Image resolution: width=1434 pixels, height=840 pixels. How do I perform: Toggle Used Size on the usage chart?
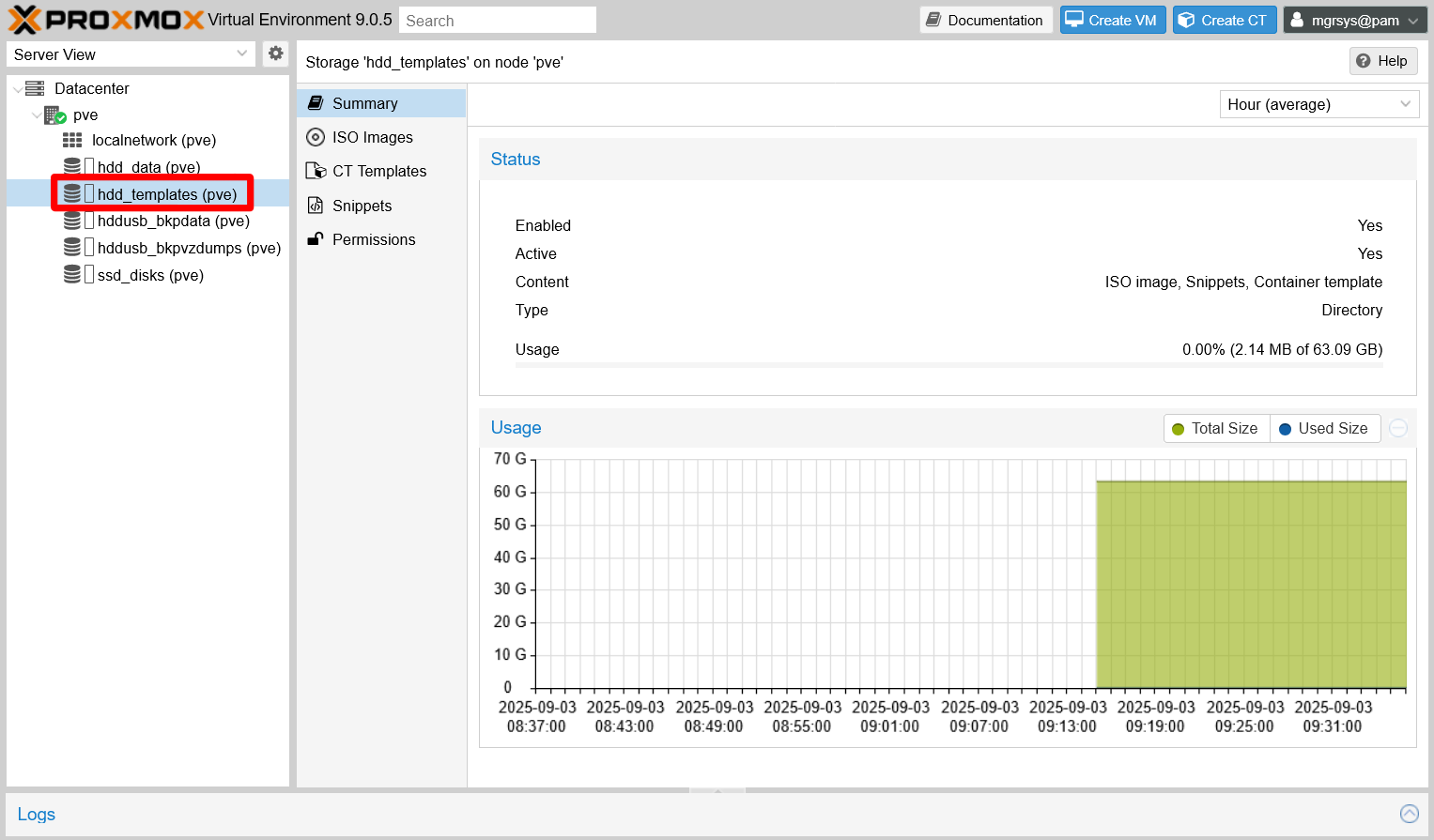(x=1325, y=428)
